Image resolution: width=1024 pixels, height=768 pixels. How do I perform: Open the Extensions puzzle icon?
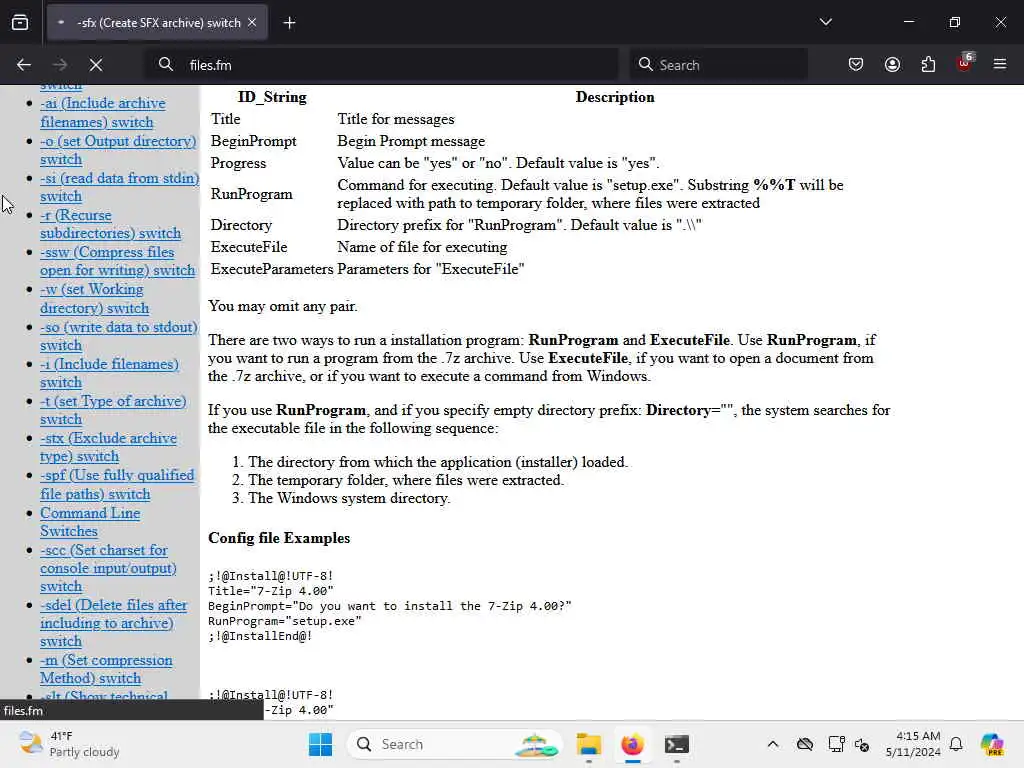[928, 65]
